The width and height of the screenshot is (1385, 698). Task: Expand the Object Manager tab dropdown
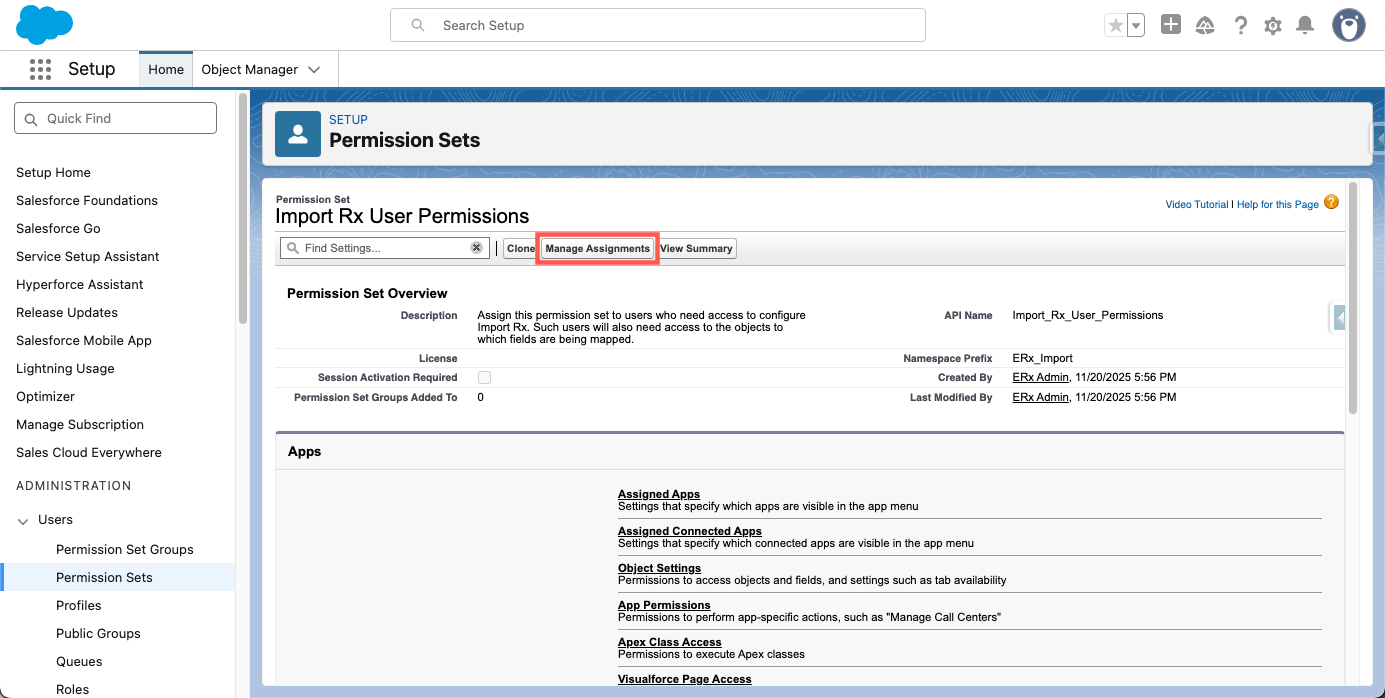point(314,70)
